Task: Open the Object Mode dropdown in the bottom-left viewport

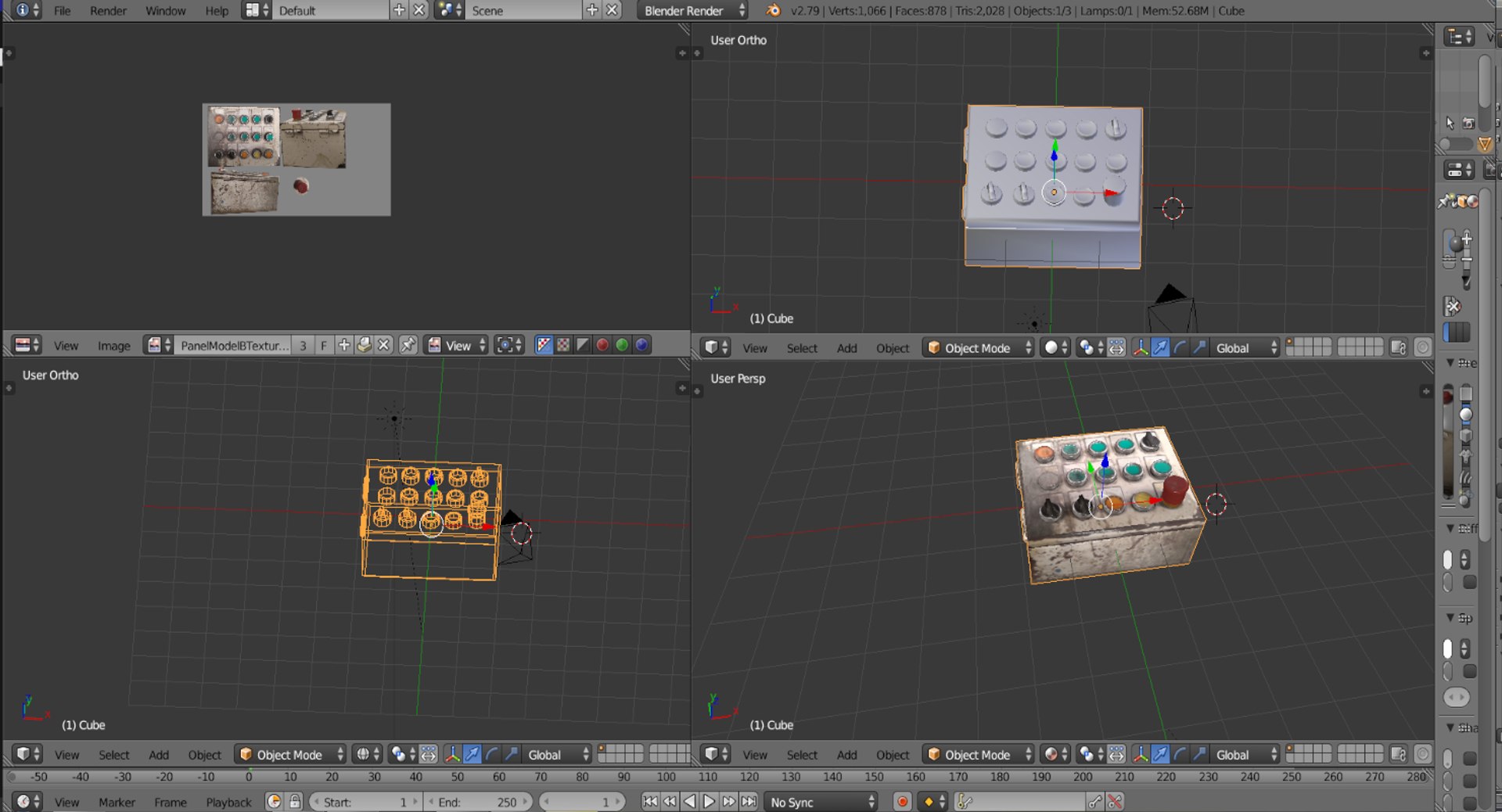Action: [291, 754]
